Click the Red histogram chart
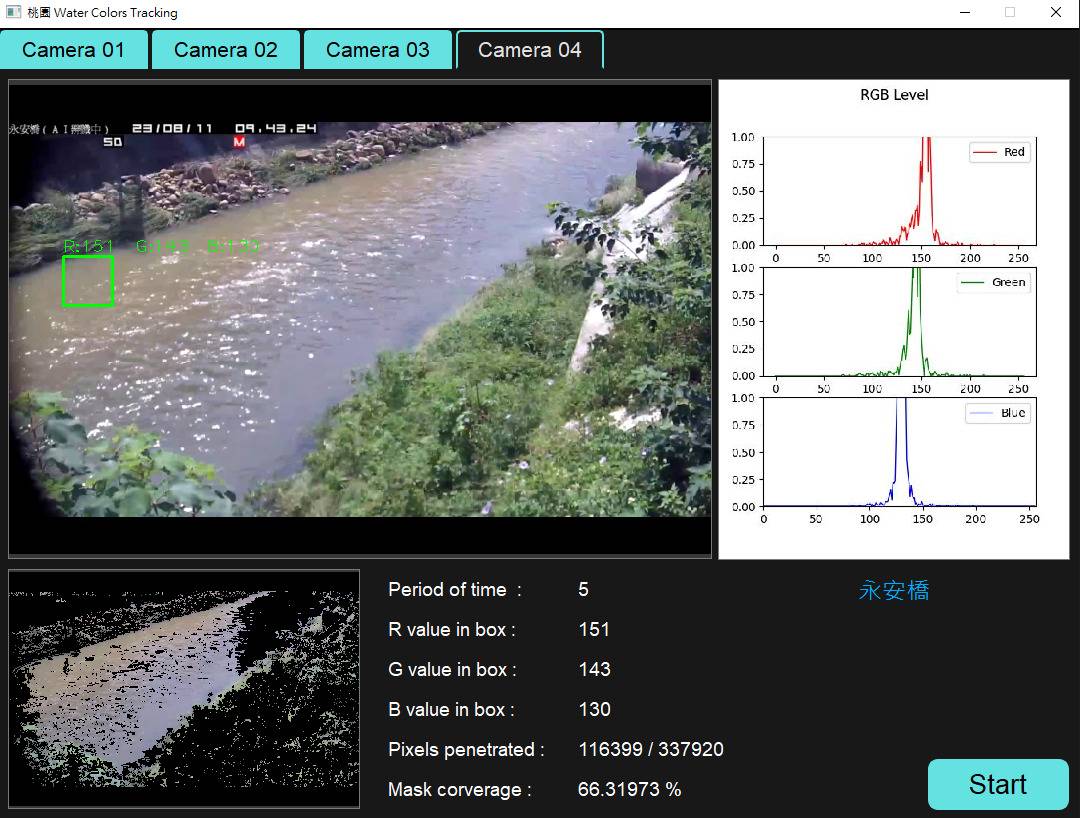Viewport: 1080px width, 818px height. point(899,191)
